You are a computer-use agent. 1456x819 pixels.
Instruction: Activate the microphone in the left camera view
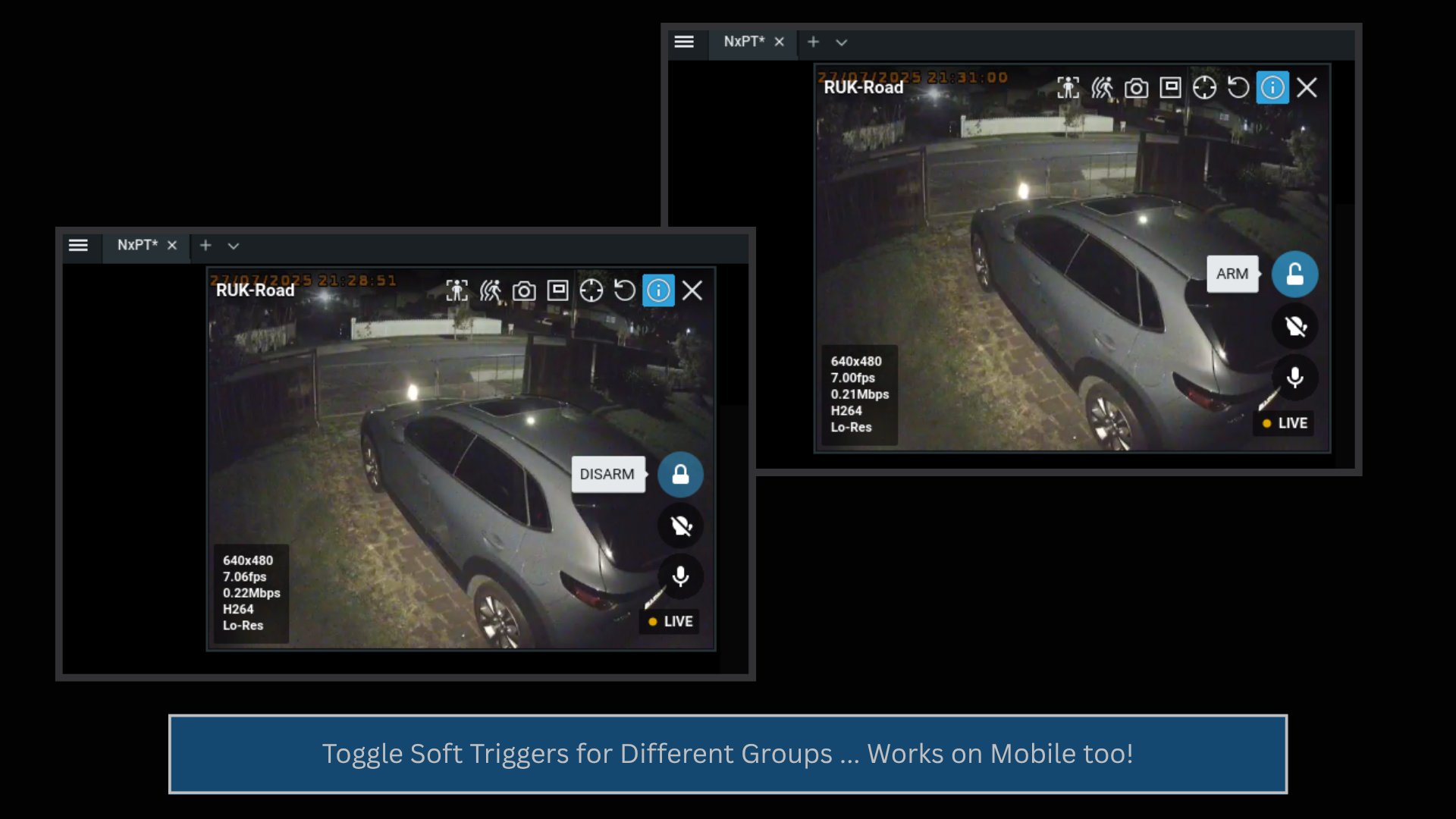(680, 576)
